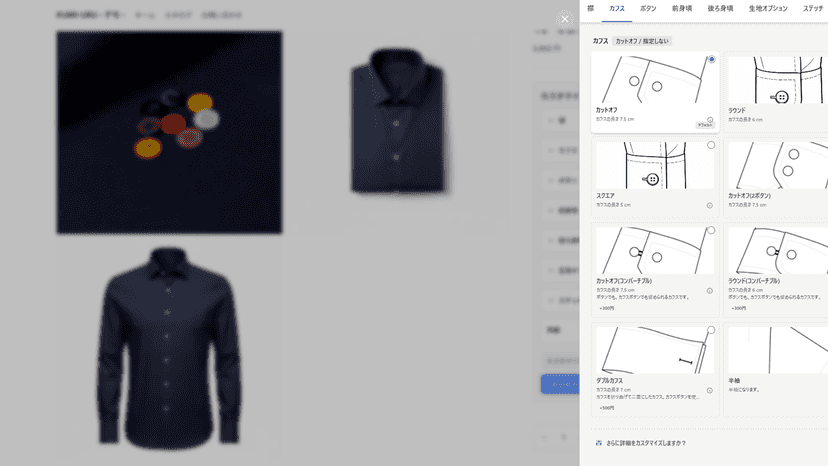
Task: Click the カットオフ / 指定しない selection chip
Action: (x=642, y=41)
